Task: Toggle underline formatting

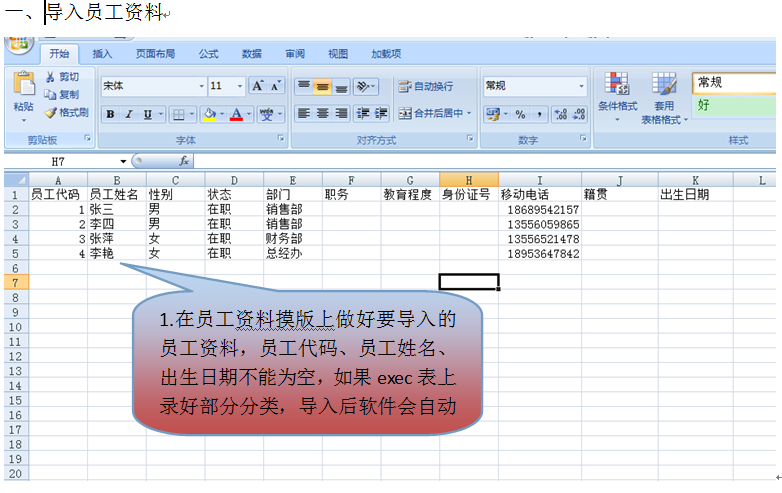Action: [147, 114]
